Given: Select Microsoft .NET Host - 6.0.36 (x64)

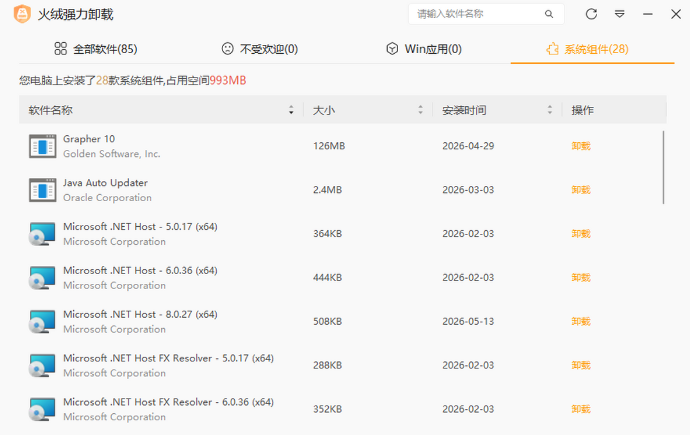Looking at the screenshot, I should pyautogui.click(x=140, y=271).
